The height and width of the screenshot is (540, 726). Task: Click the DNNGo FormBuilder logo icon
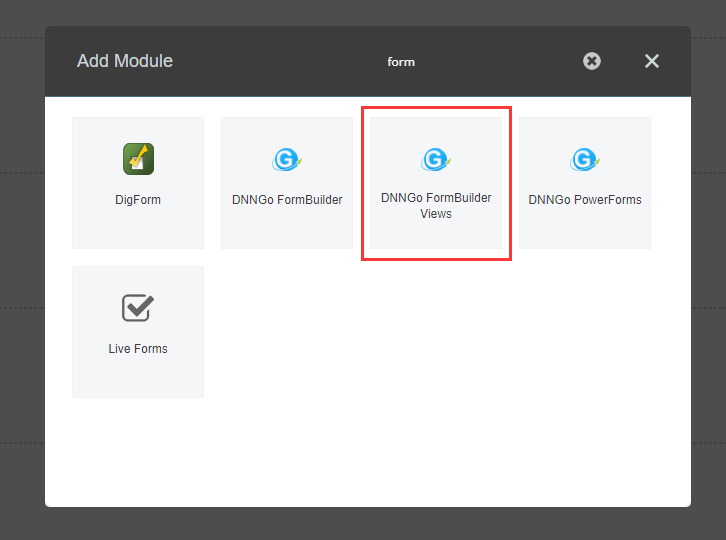pos(287,159)
